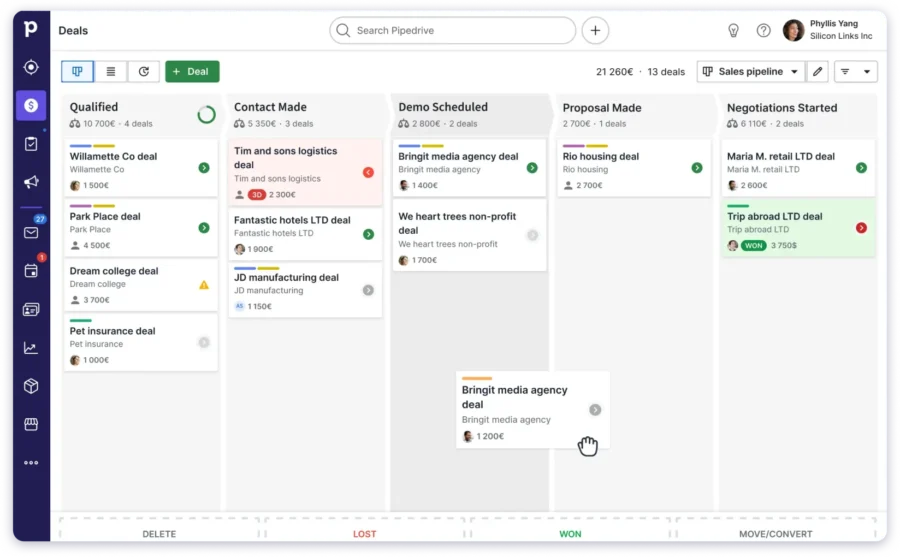The width and height of the screenshot is (900, 557).
Task: Click '21 260€' pipeline total
Action: pos(614,72)
